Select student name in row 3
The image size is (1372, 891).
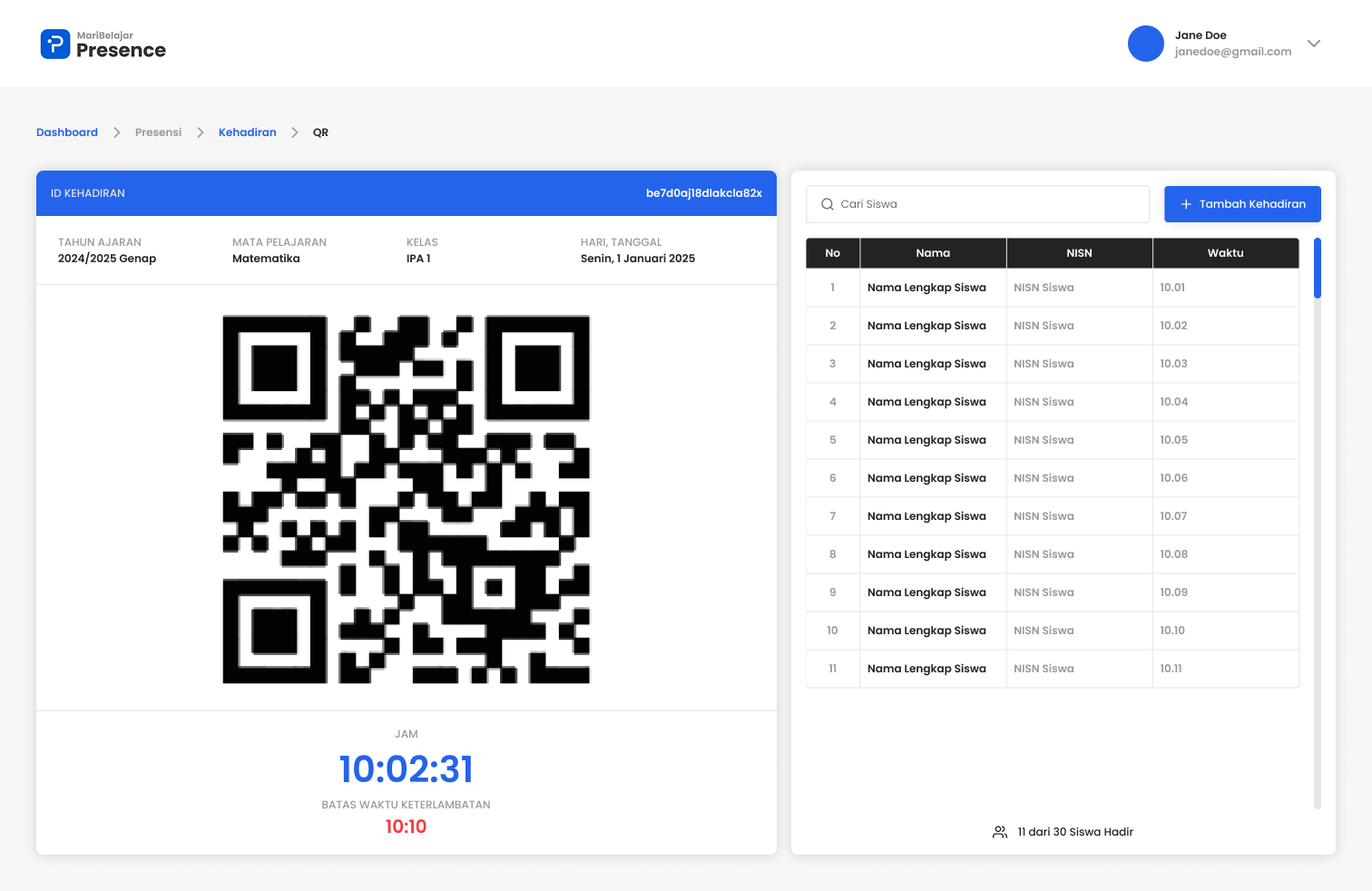(926, 364)
